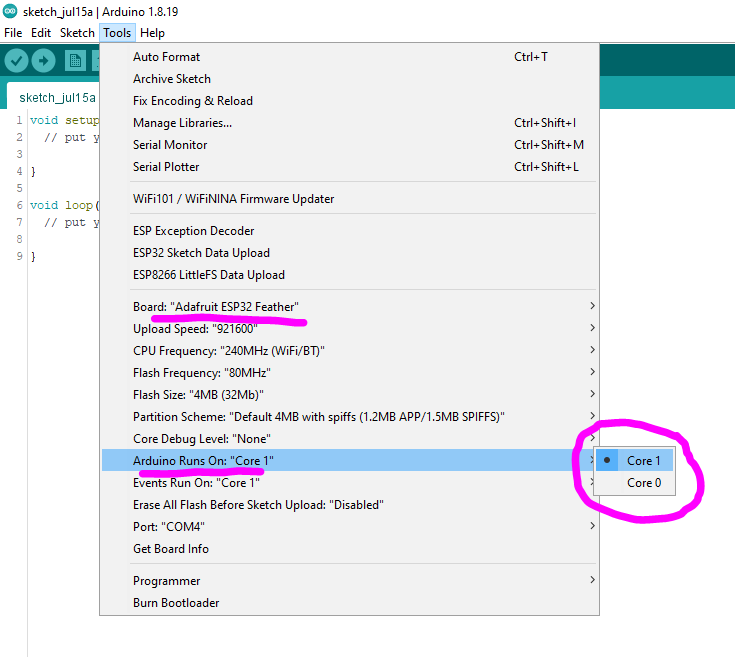Start ESP8266 LittleFS Data Upload
Viewport: 735px width, 657px height.
(x=350, y=275)
